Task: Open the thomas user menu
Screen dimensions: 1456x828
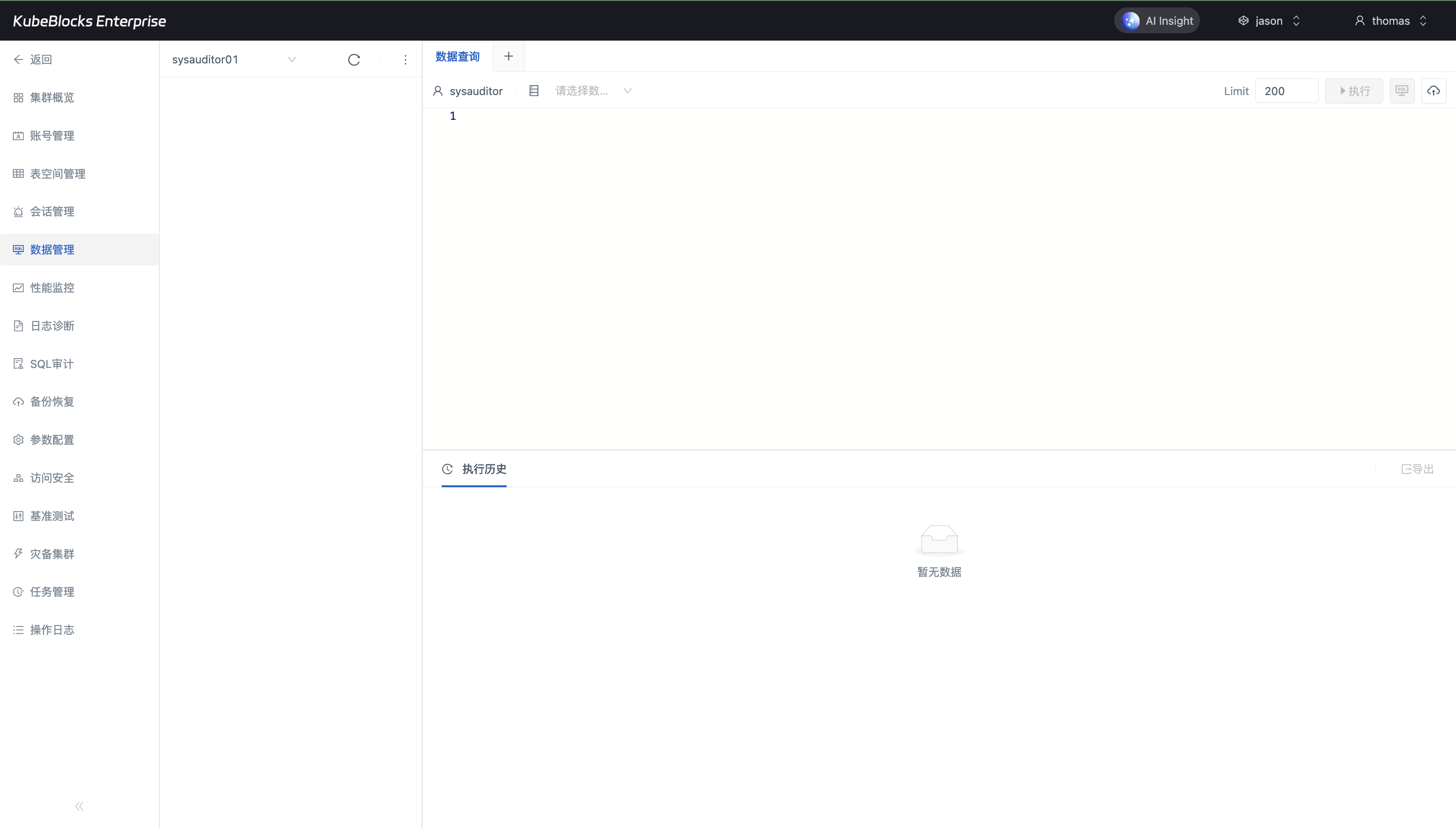Action: click(x=1391, y=21)
